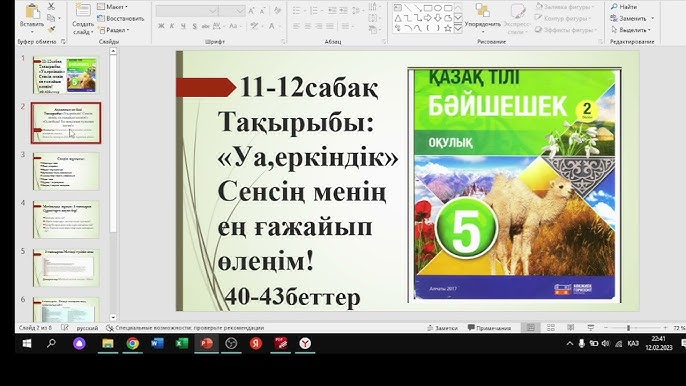Open slide sorter view icon

[551, 327]
